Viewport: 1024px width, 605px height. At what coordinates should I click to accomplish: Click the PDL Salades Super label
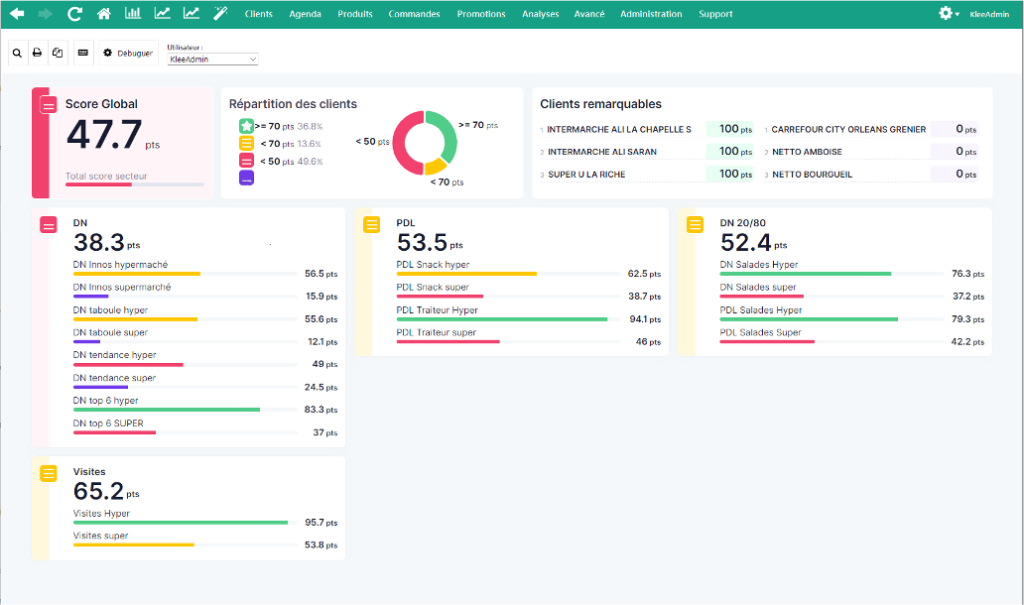(760, 333)
